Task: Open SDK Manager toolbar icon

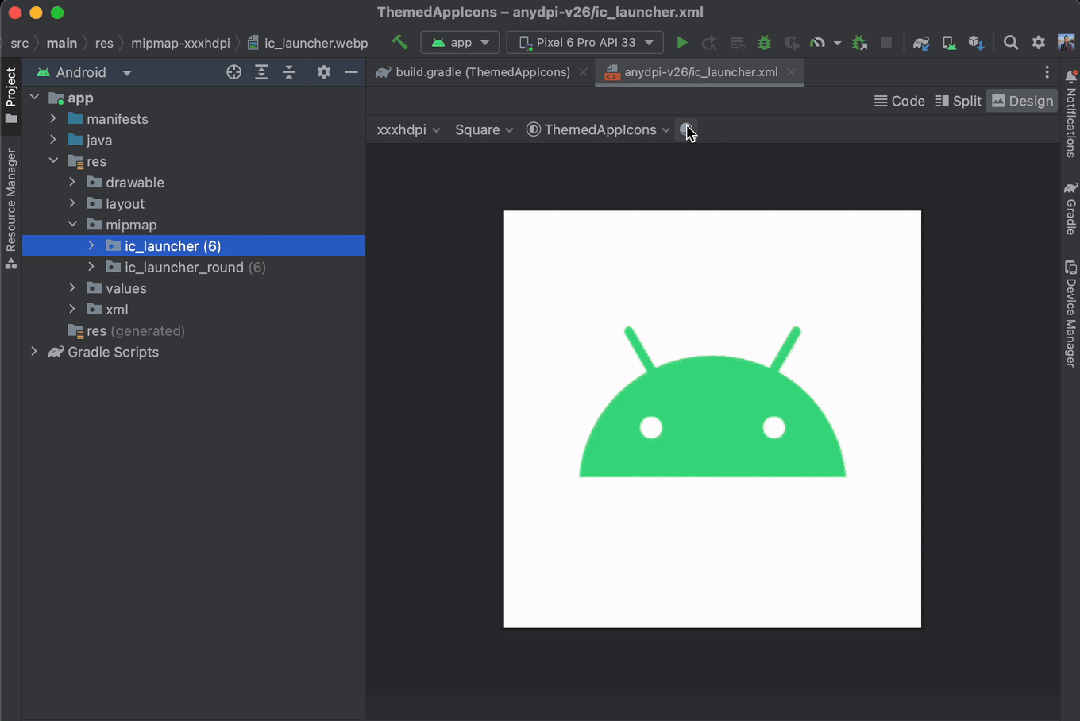Action: pos(976,43)
